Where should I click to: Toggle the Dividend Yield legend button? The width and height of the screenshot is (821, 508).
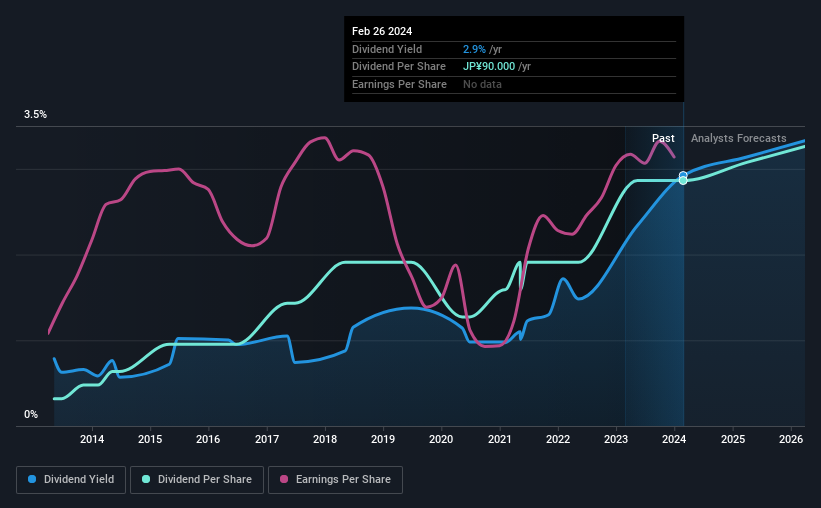point(71,480)
